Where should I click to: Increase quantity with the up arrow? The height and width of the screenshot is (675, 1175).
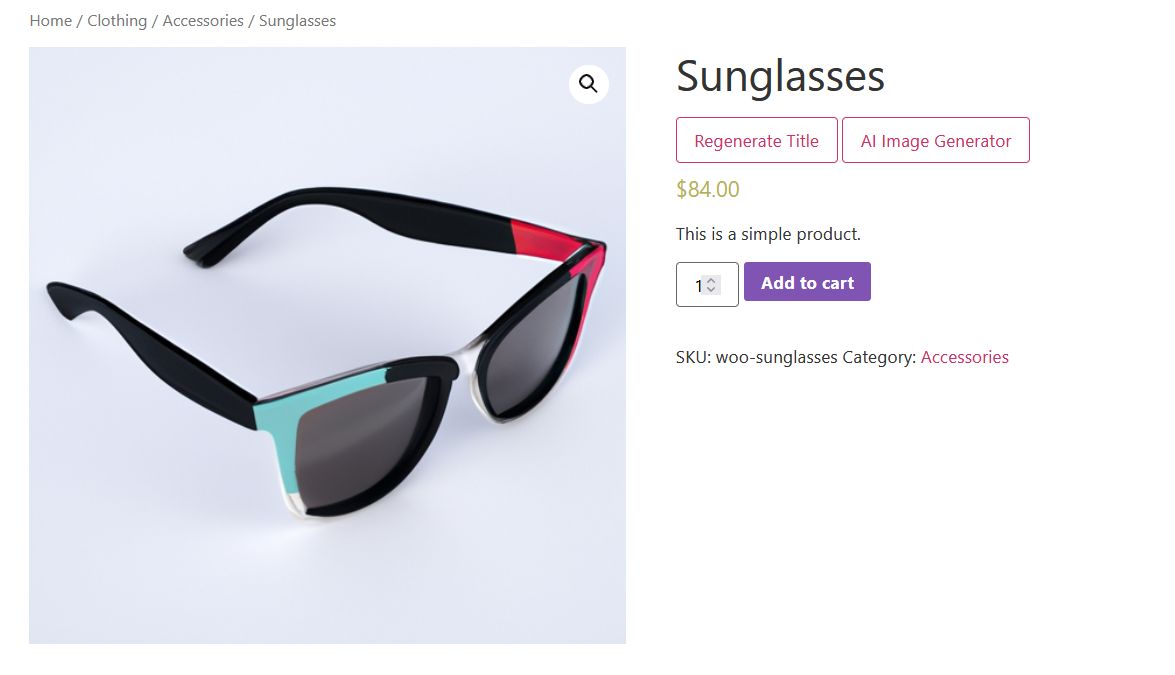point(711,280)
